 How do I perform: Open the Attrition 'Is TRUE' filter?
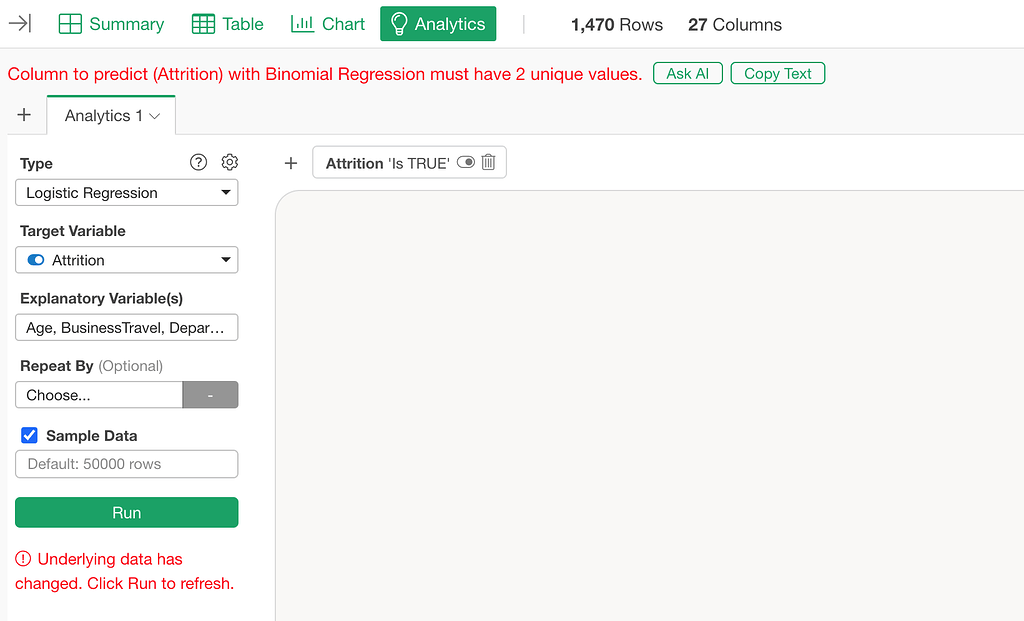(x=388, y=163)
